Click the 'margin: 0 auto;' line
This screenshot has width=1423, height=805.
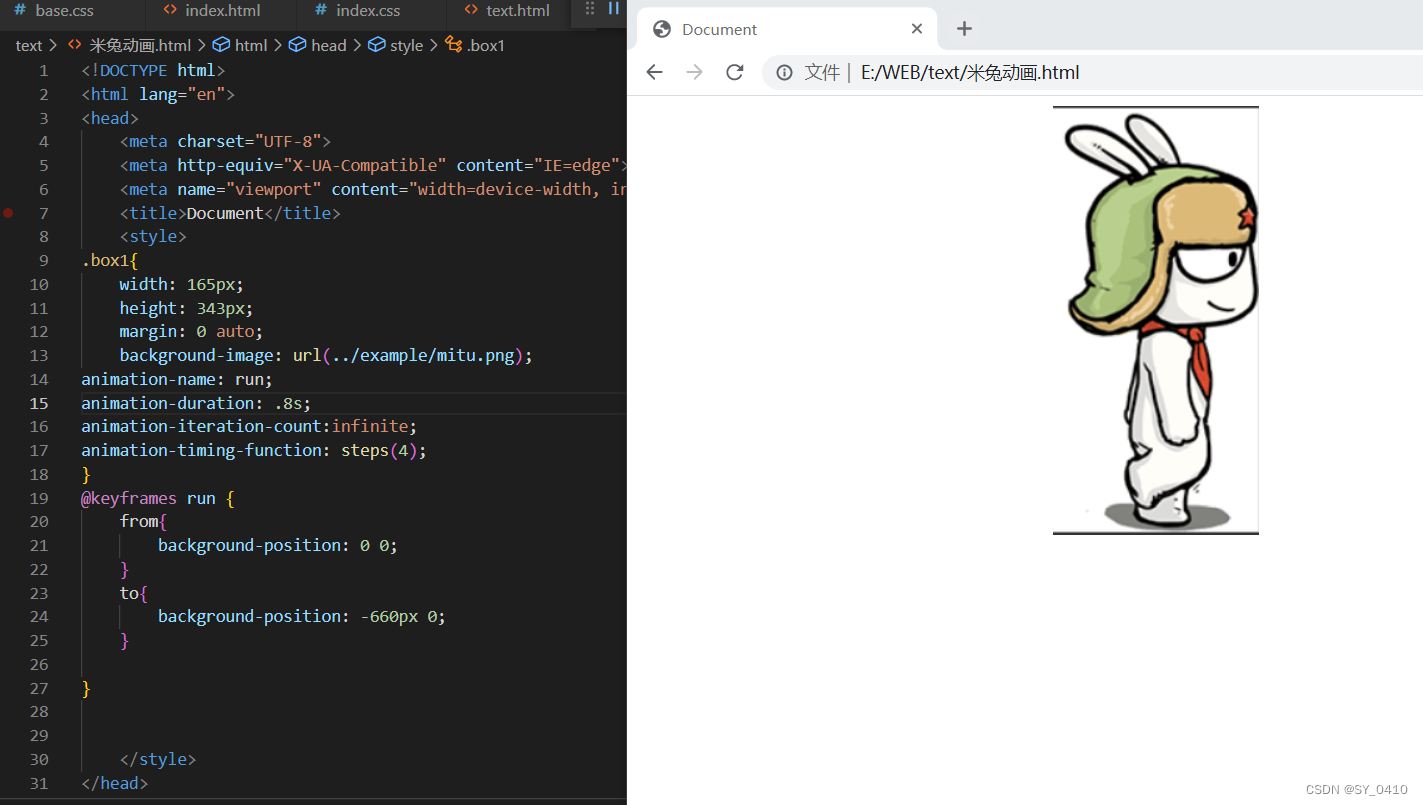[191, 332]
